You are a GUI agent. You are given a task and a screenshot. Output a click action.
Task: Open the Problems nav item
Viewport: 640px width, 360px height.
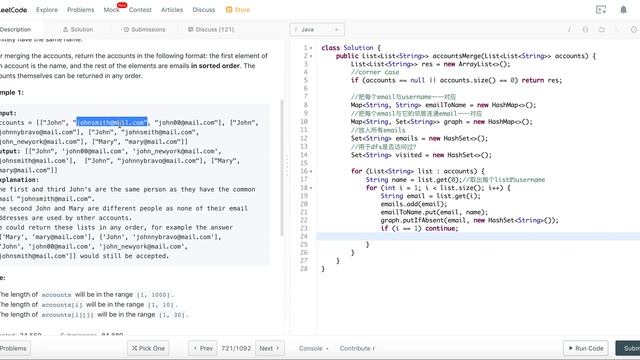tap(80, 10)
